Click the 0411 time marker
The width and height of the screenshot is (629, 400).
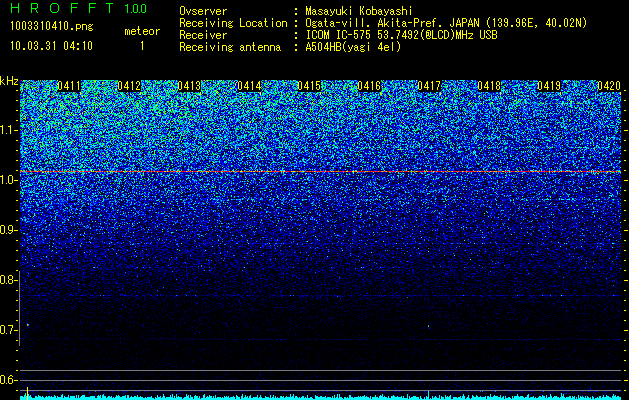pos(69,86)
